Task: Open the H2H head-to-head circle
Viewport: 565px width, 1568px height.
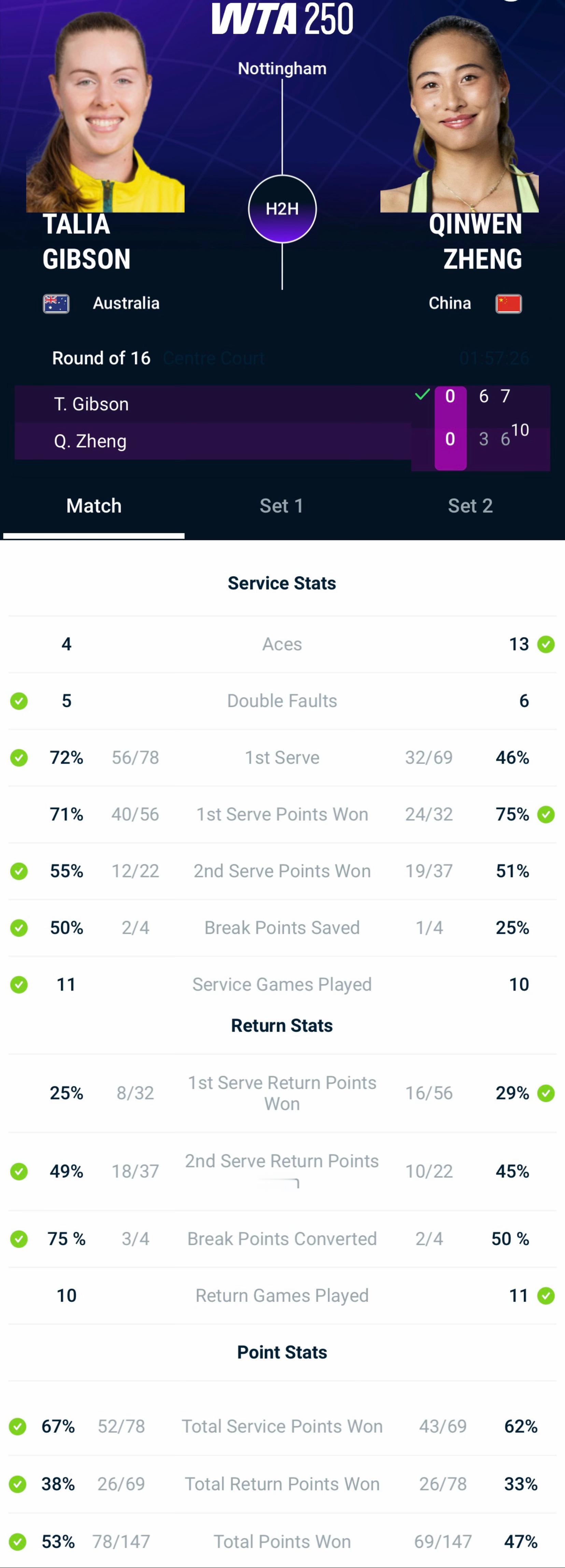Action: tap(282, 209)
